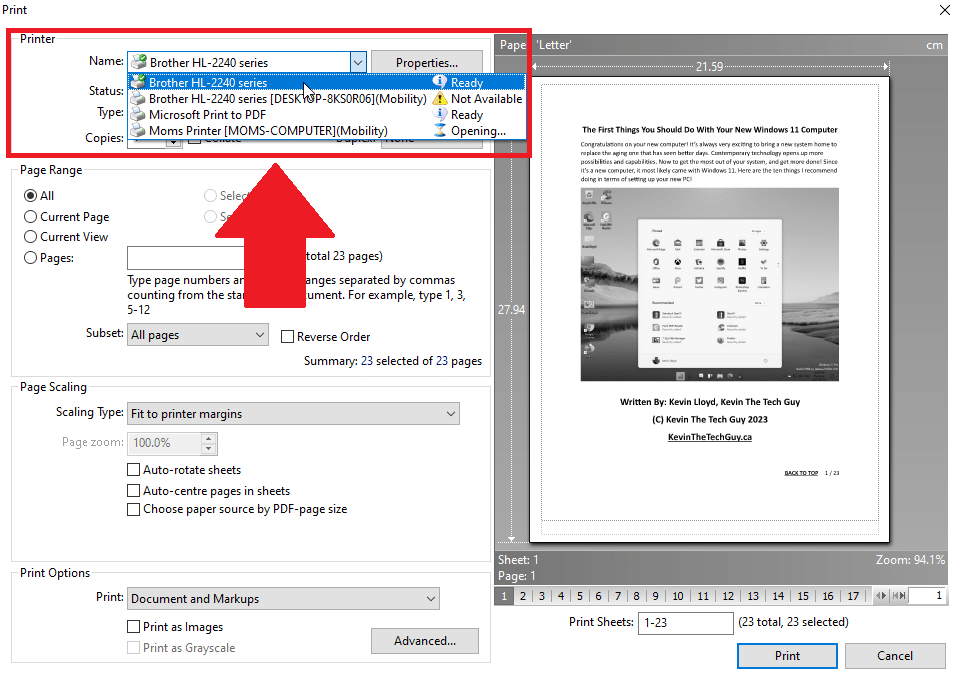Image resolution: width=959 pixels, height=679 pixels.
Task: Go to preview sheet 1 tab
Action: (x=504, y=596)
